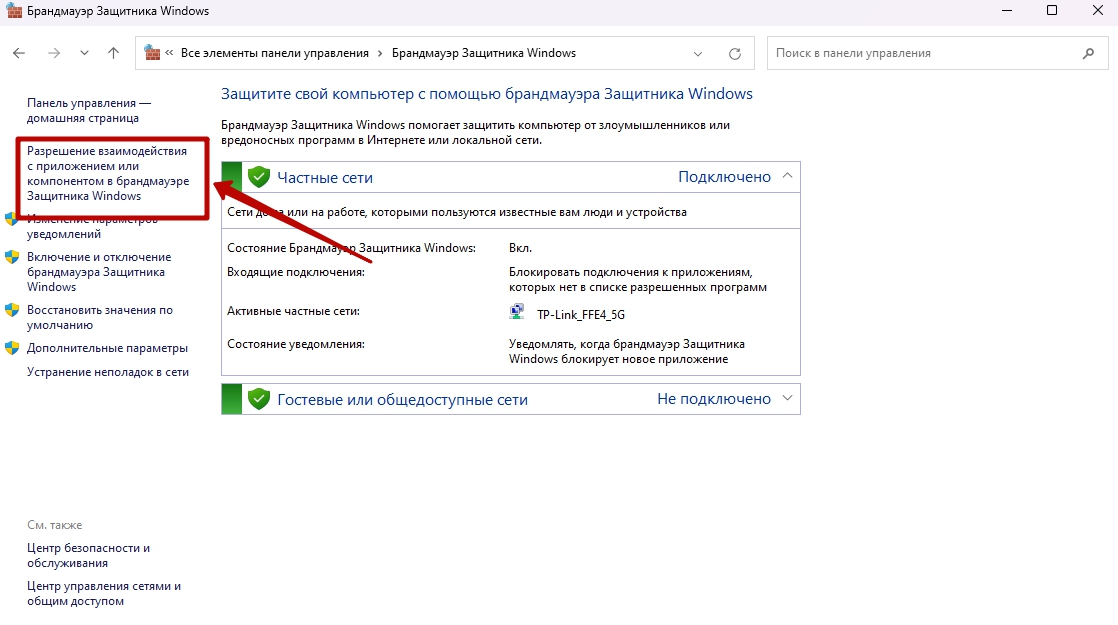The image size is (1118, 625).
Task: Click 'Состояние уведомления:' label
Action: 296,344
